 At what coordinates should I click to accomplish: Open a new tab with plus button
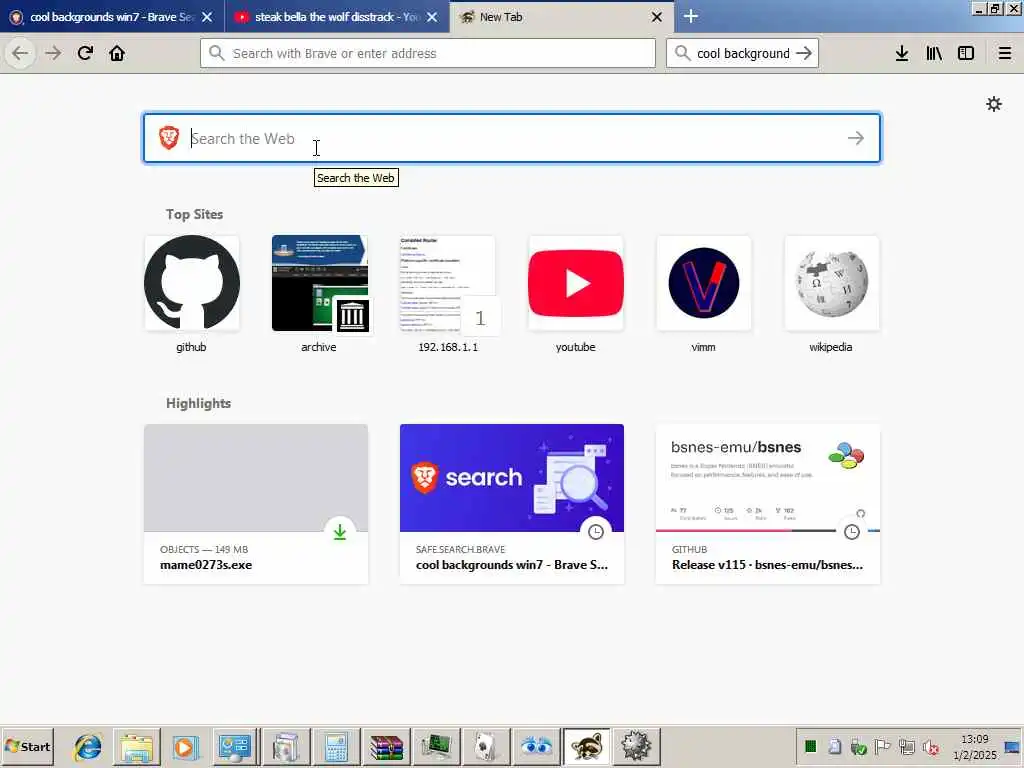pos(691,16)
